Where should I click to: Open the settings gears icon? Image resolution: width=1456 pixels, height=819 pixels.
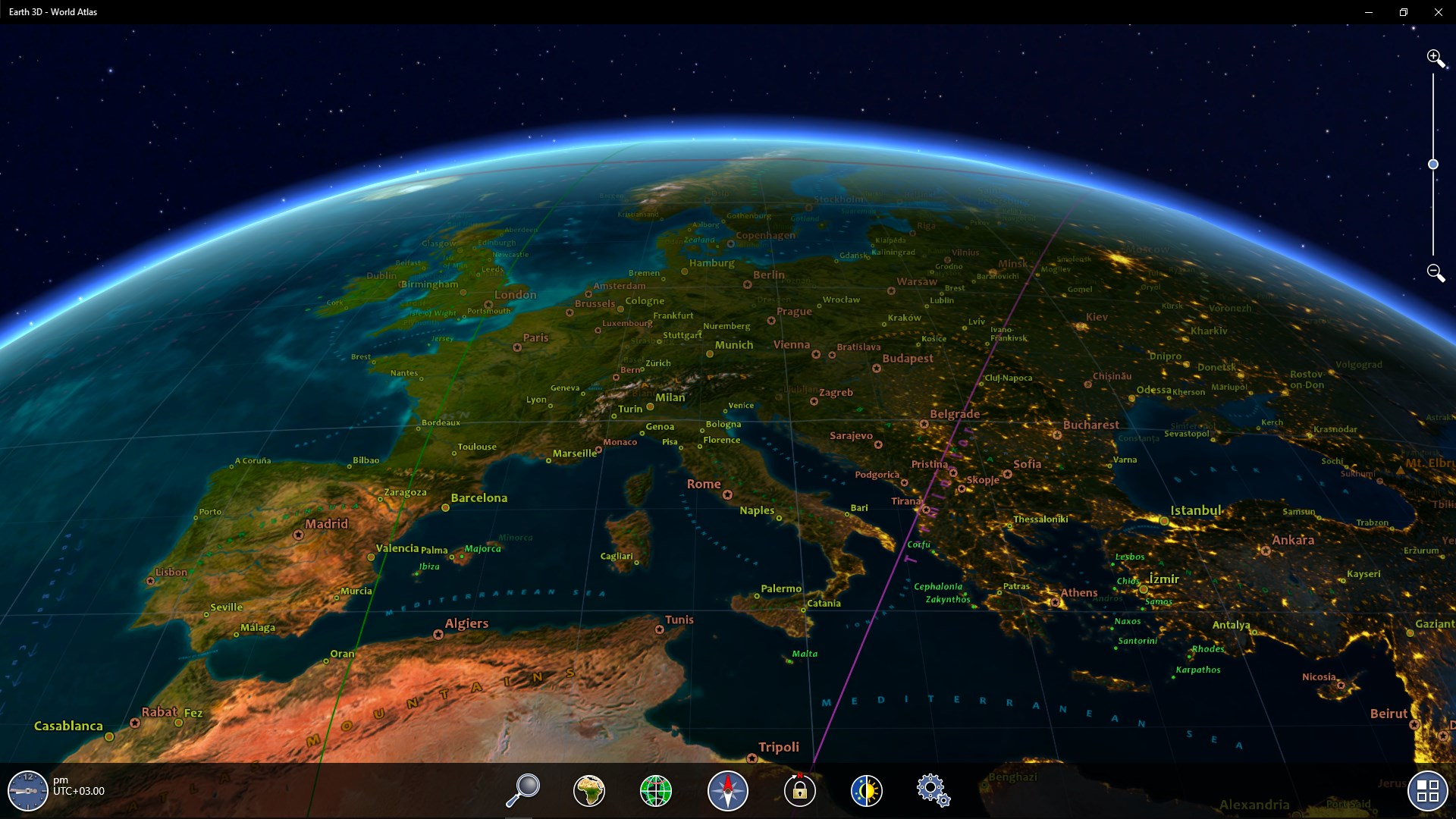click(x=932, y=790)
